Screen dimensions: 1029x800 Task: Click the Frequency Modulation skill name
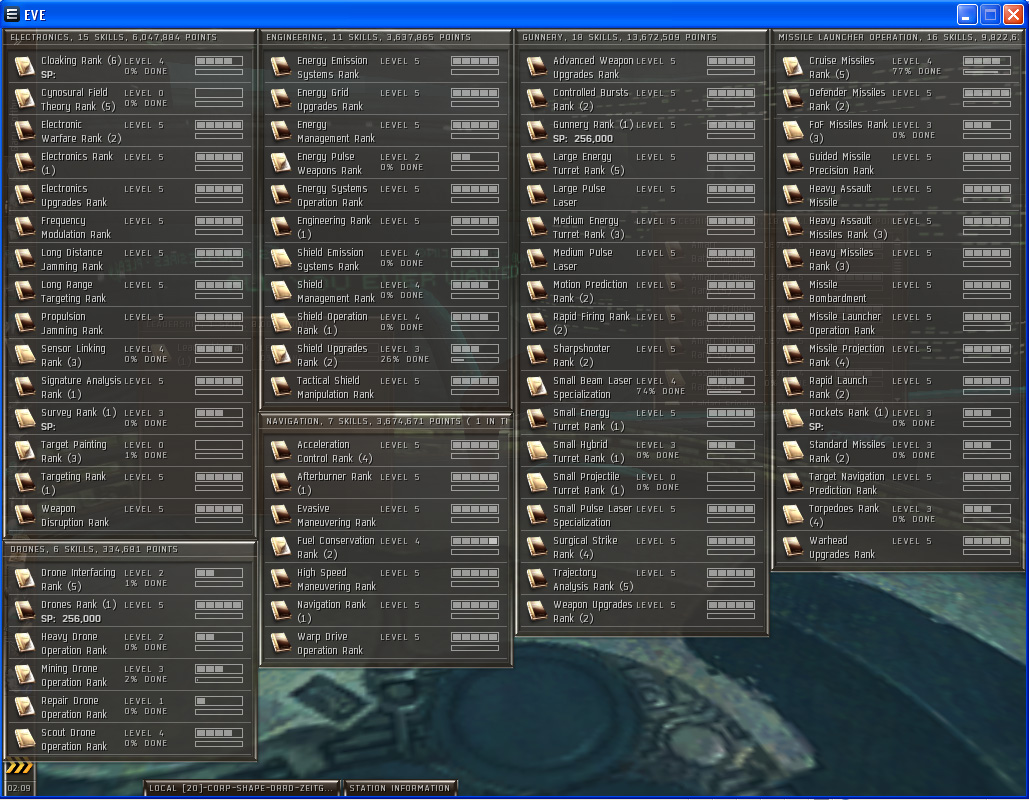coord(75,228)
